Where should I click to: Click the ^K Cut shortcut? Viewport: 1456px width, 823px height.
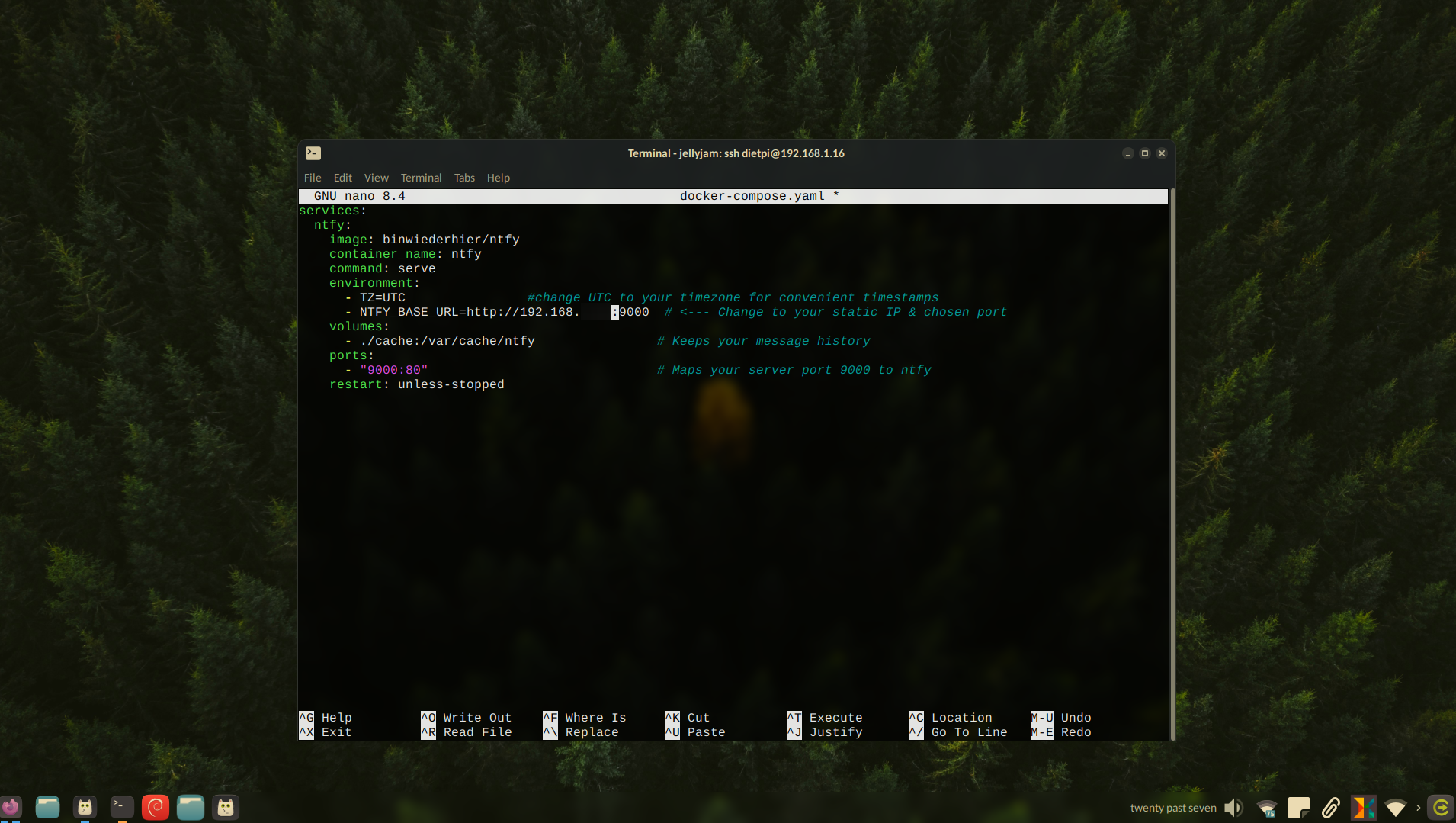(x=688, y=719)
